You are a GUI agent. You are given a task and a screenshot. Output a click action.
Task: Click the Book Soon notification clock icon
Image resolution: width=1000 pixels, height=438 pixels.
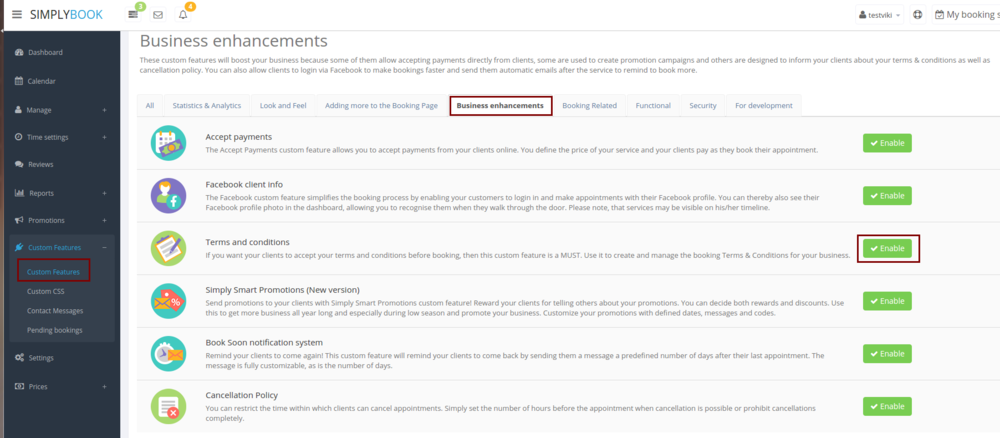pyautogui.click(x=168, y=353)
